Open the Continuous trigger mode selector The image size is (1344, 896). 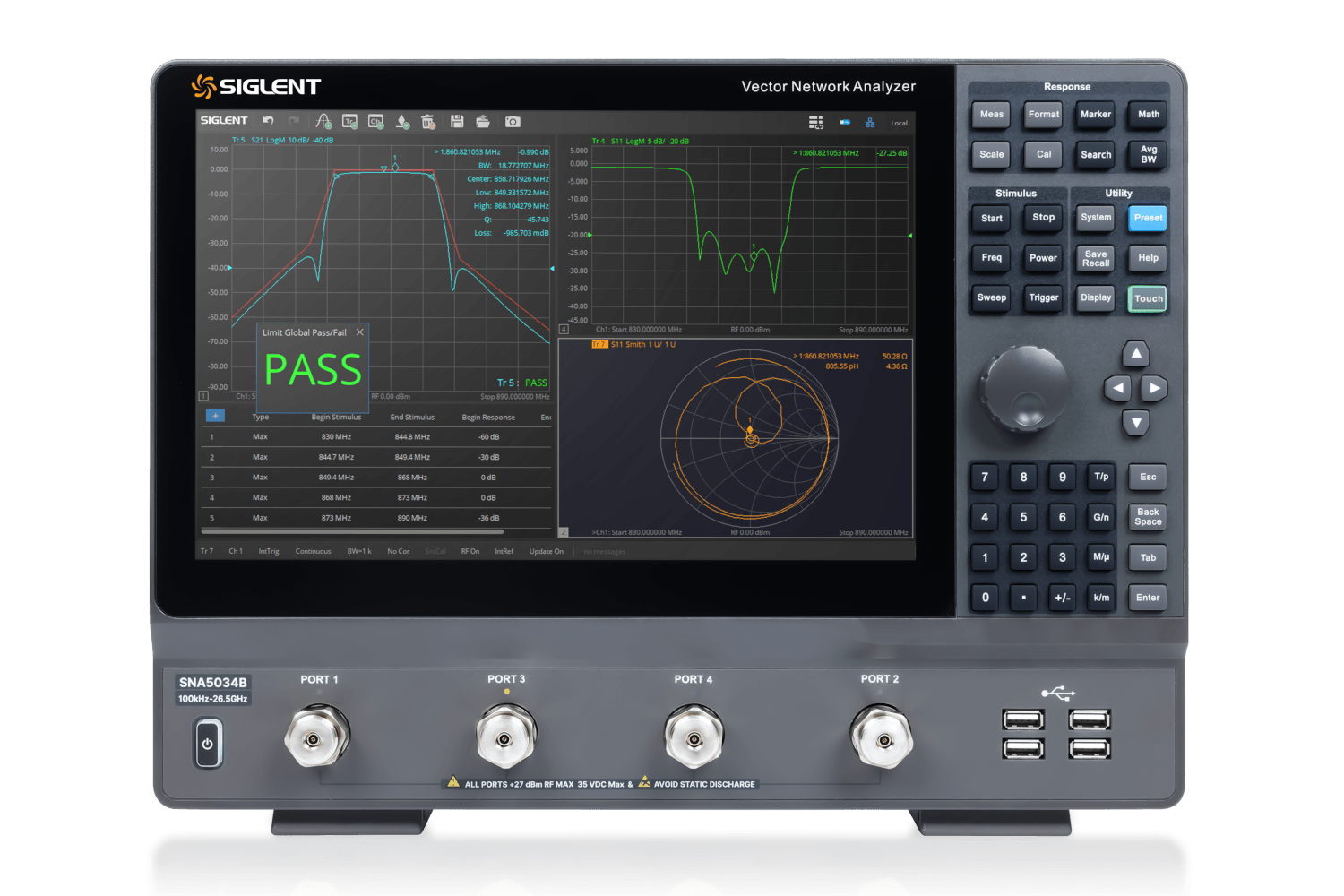[x=313, y=551]
